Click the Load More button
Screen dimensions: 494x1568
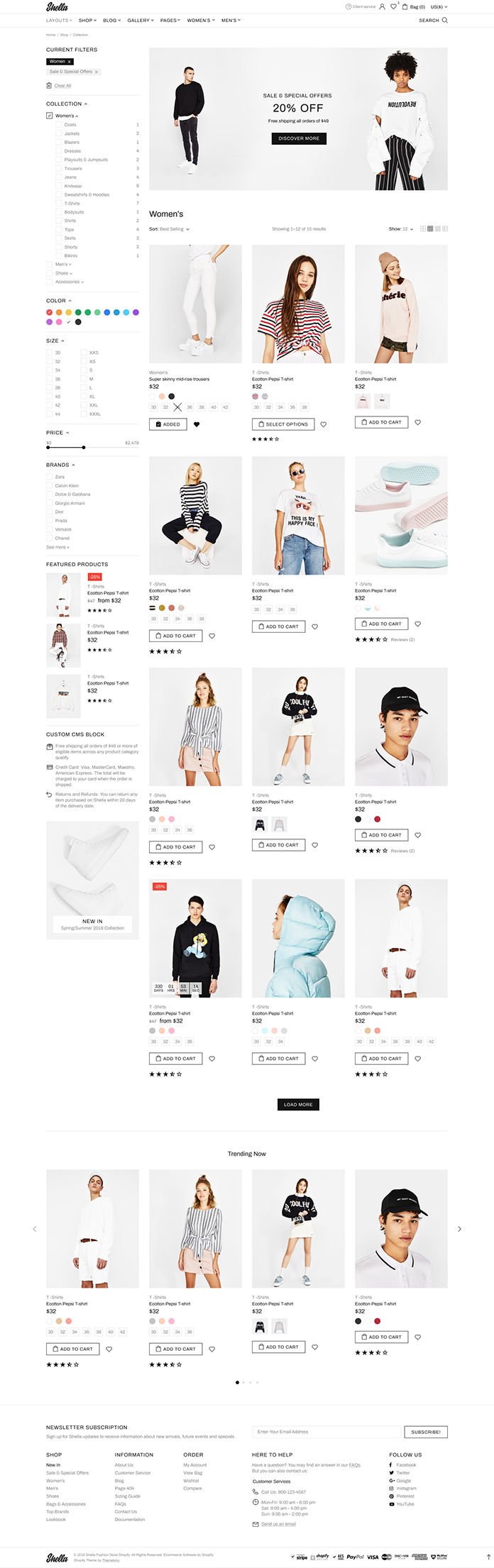[298, 1104]
